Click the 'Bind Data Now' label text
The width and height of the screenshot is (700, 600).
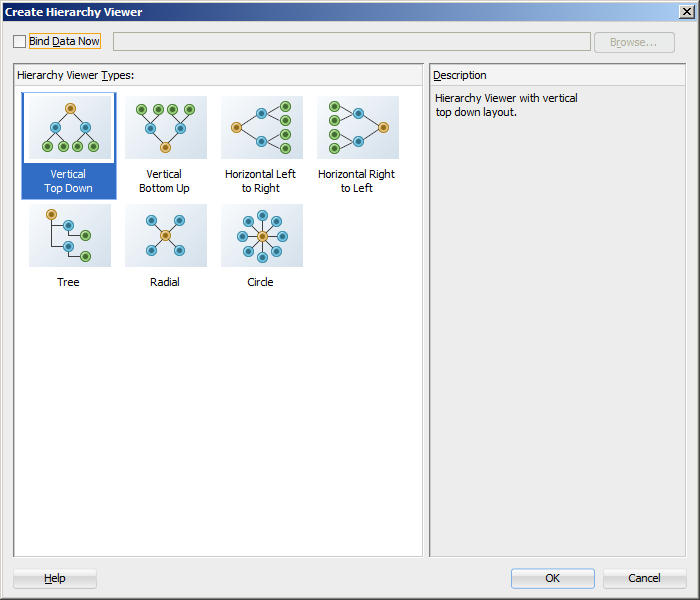(x=64, y=41)
